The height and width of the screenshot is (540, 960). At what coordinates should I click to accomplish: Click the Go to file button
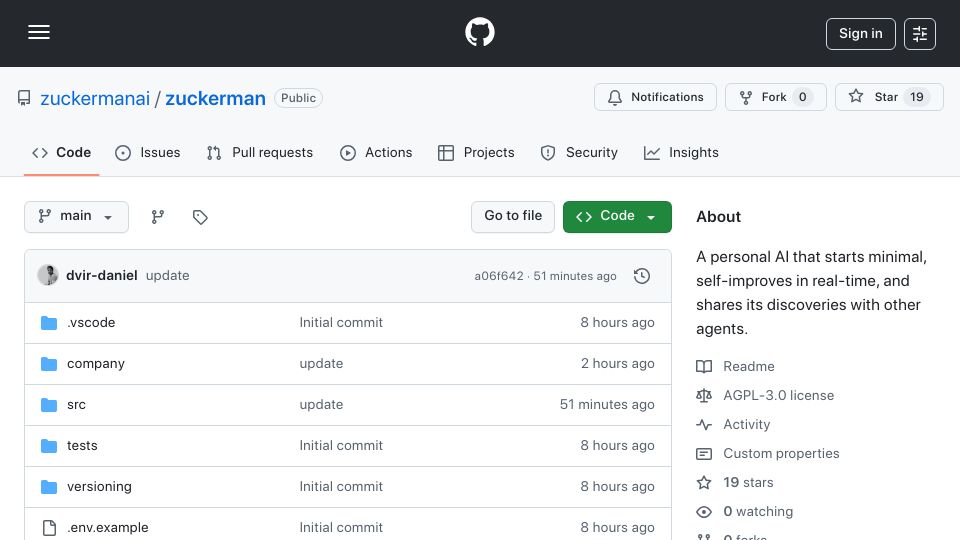(x=512, y=217)
